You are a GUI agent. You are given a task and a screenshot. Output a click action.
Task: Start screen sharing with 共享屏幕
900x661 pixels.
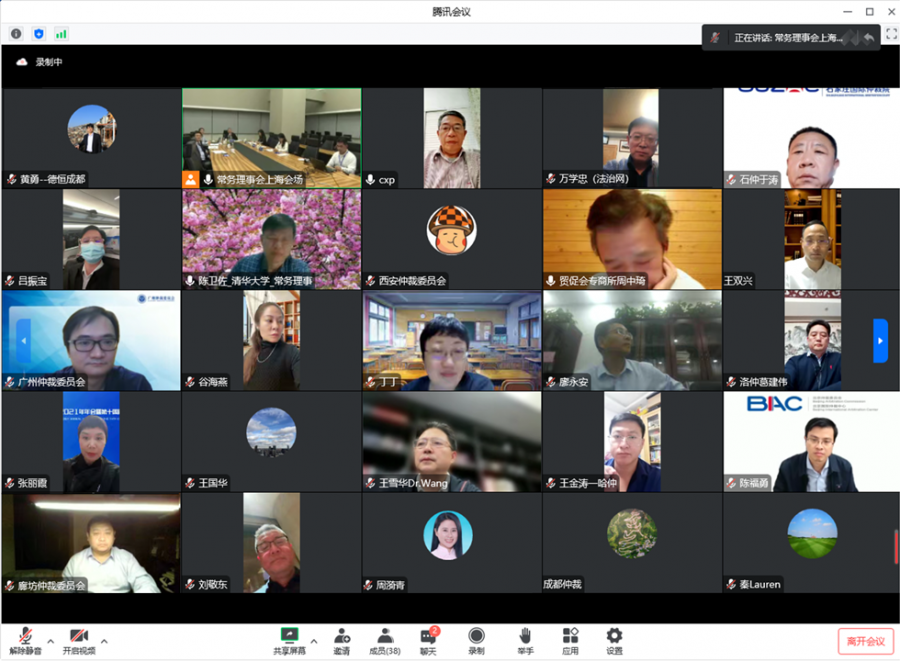290,640
